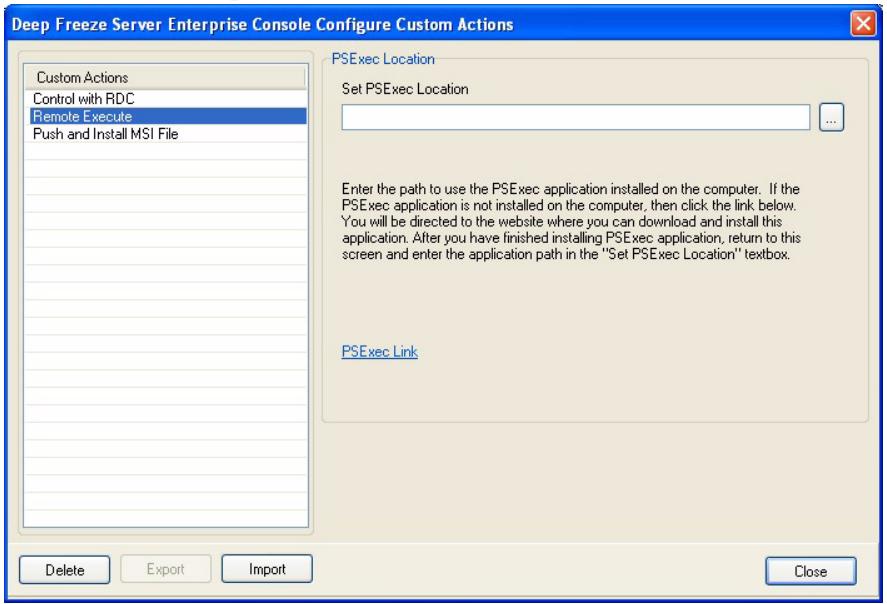The image size is (887, 604).
Task: Select Push and Install MSI File
Action: pos(166,134)
